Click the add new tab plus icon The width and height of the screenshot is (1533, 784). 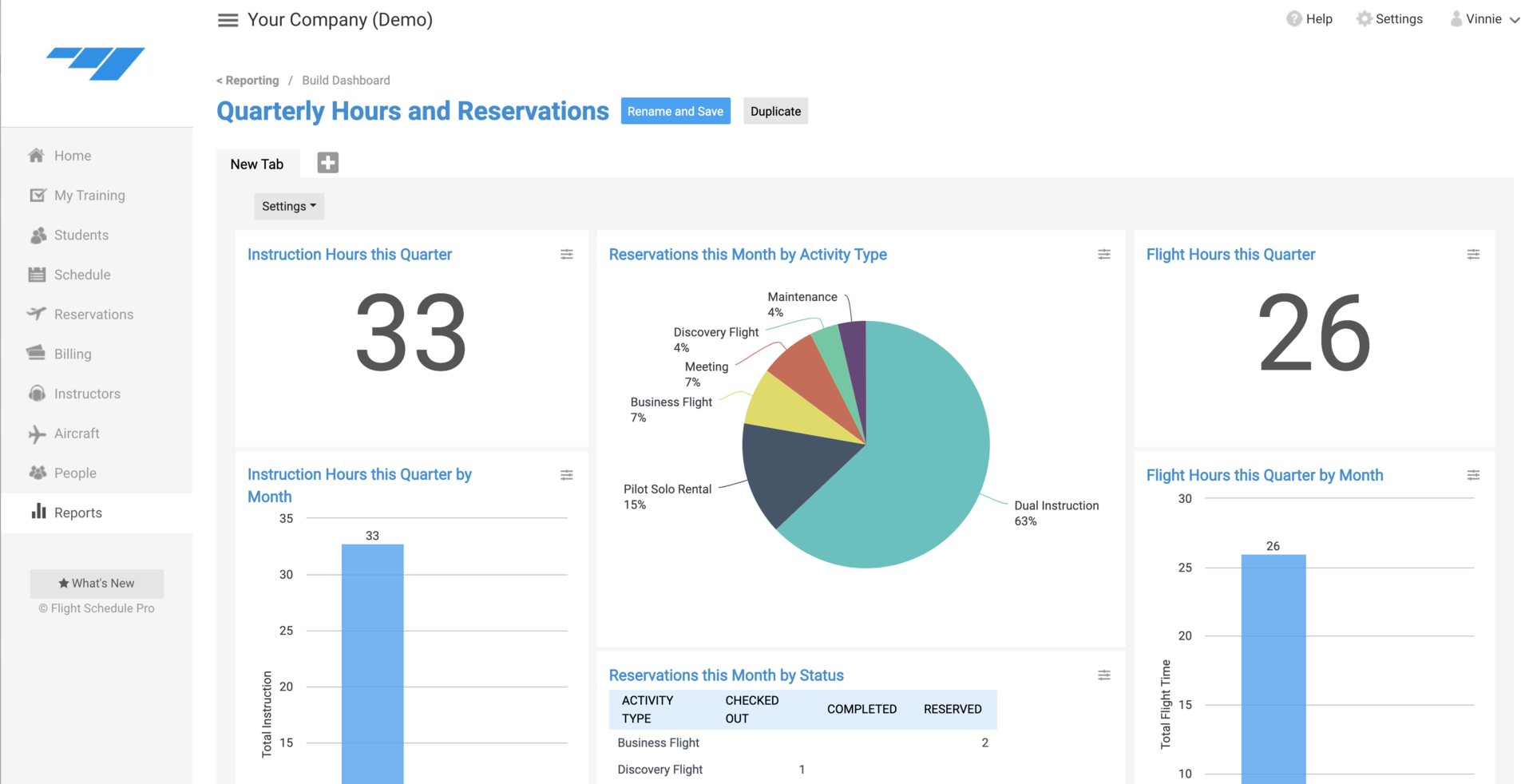point(327,163)
